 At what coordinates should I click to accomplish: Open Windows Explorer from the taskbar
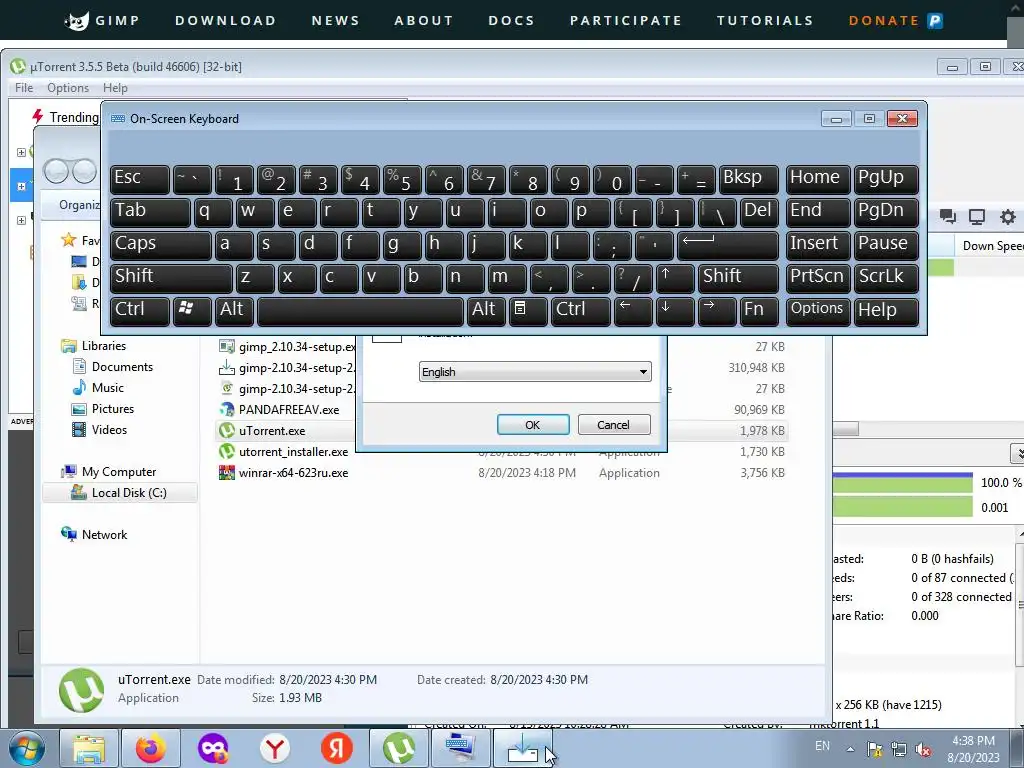89,748
